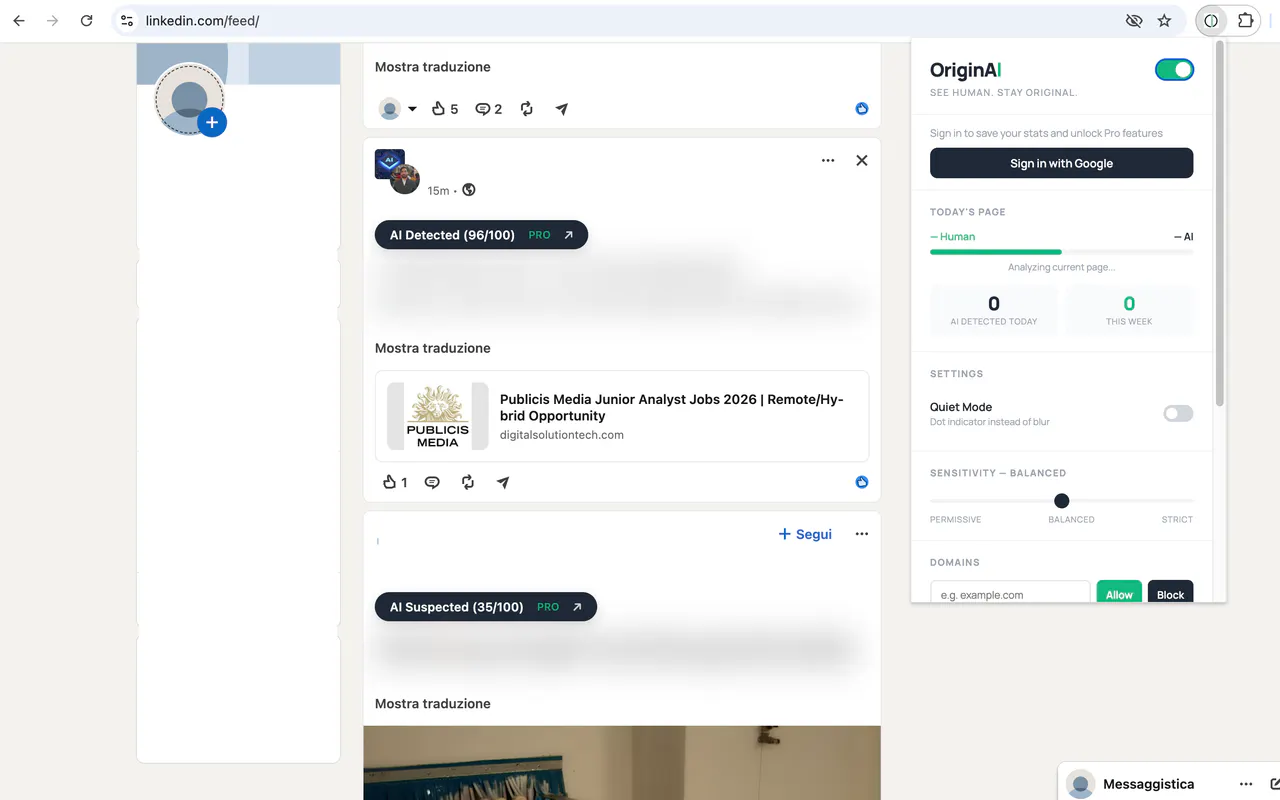Bookmark this page with the star icon
The width and height of the screenshot is (1280, 800).
(1164, 20)
